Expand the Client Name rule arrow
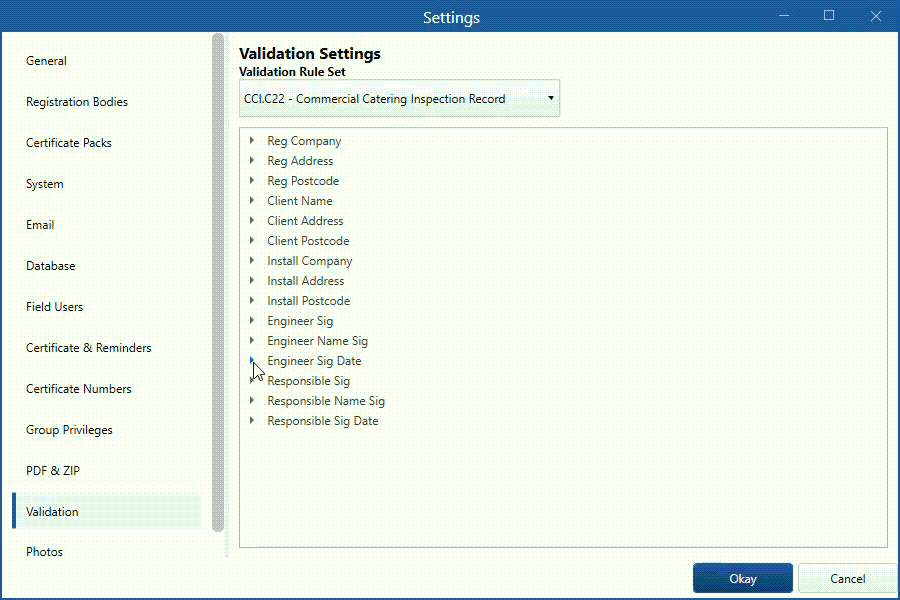This screenshot has height=600, width=900. click(x=252, y=201)
